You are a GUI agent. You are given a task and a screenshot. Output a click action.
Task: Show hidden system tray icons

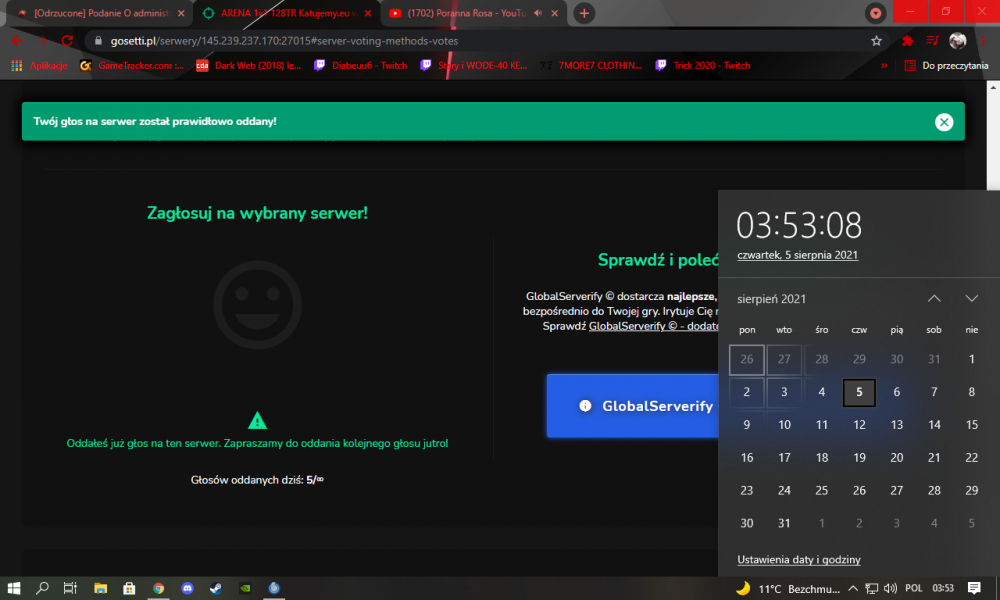pyautogui.click(x=853, y=588)
